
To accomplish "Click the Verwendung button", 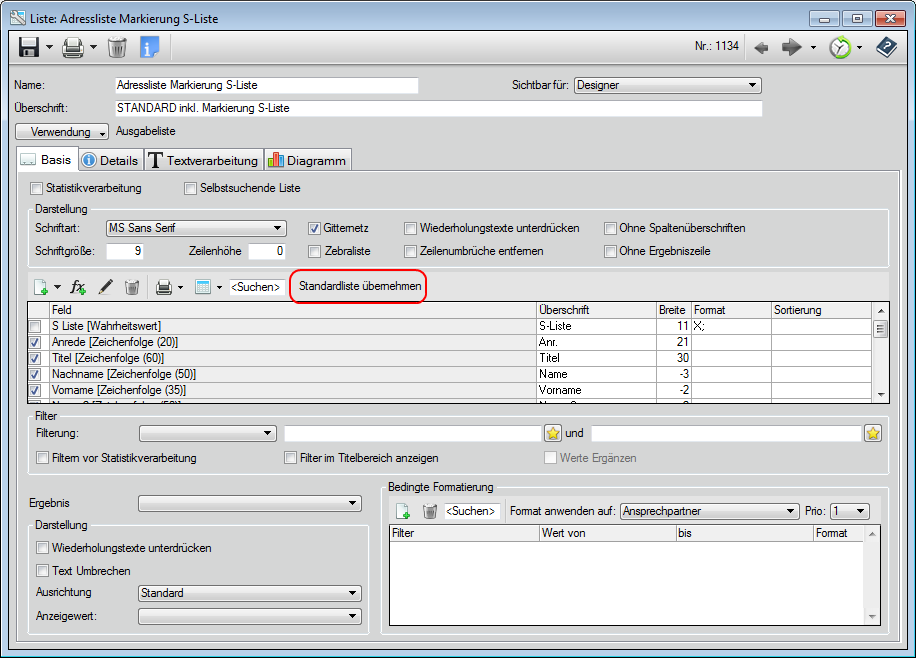I will pos(62,131).
